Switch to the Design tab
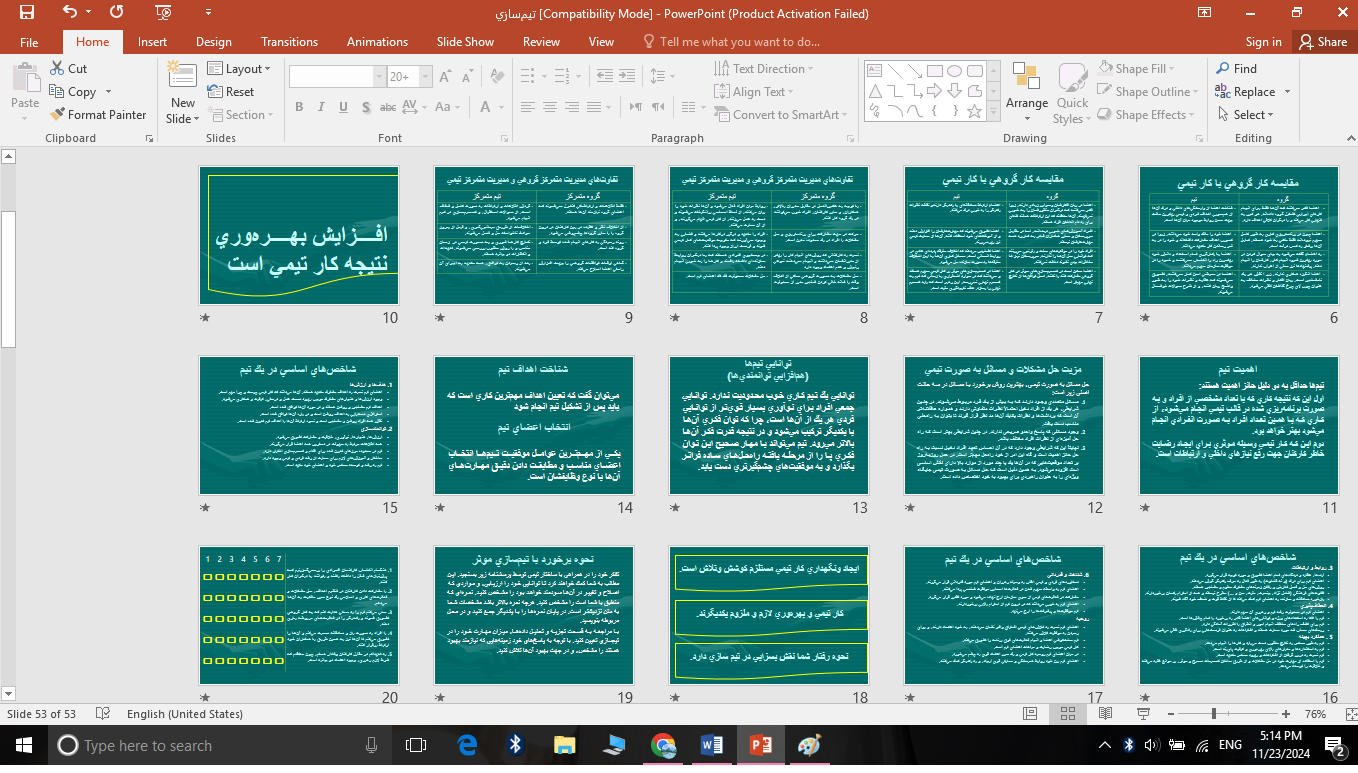Screen dimensions: 1358x773 point(213,42)
